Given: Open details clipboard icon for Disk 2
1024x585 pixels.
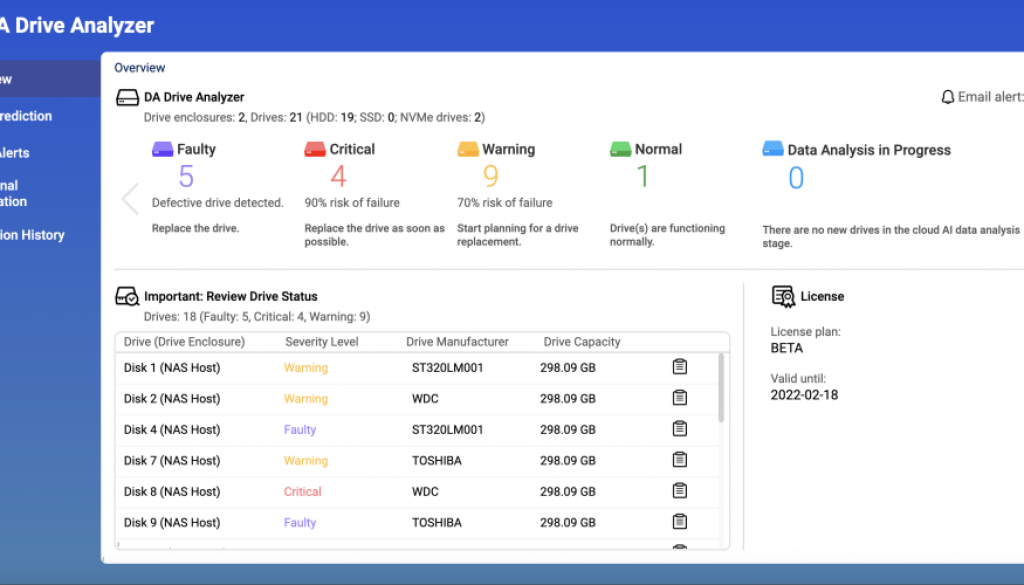Looking at the screenshot, I should pyautogui.click(x=680, y=397).
